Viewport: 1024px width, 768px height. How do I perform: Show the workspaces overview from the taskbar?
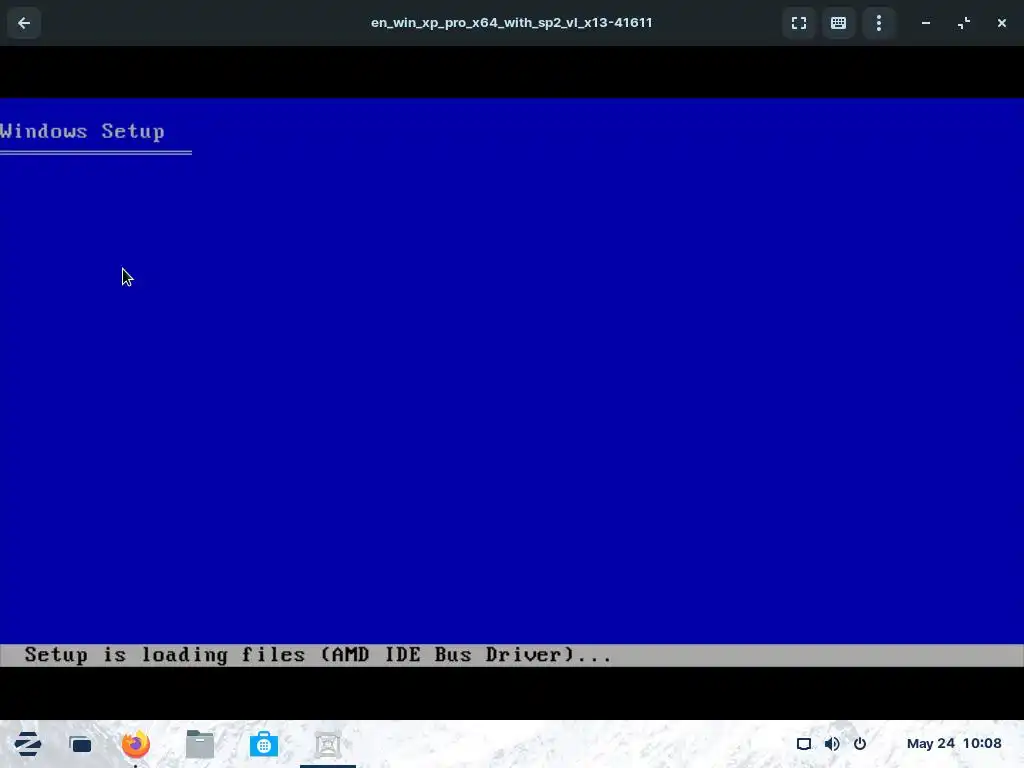81,744
